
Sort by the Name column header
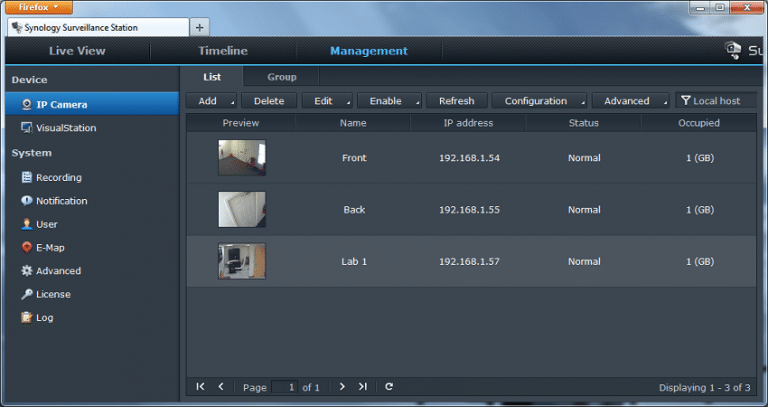tap(353, 123)
